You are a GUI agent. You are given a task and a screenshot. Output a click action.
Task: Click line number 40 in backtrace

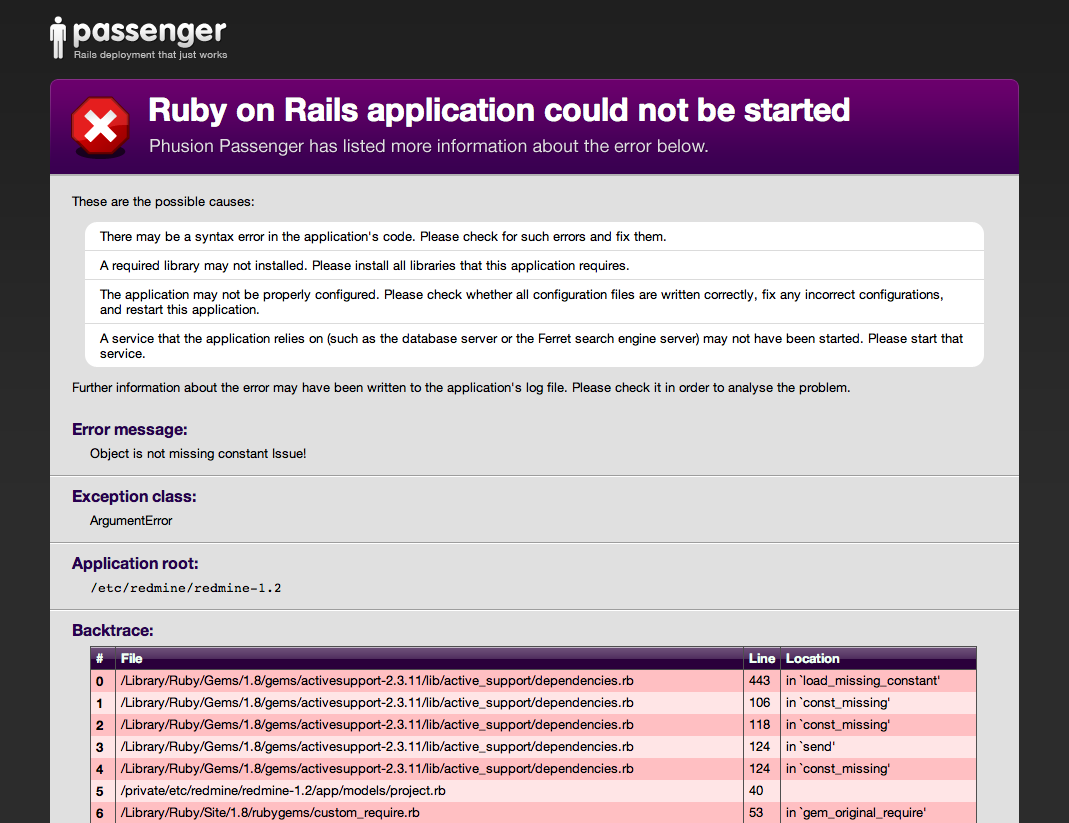(x=756, y=790)
